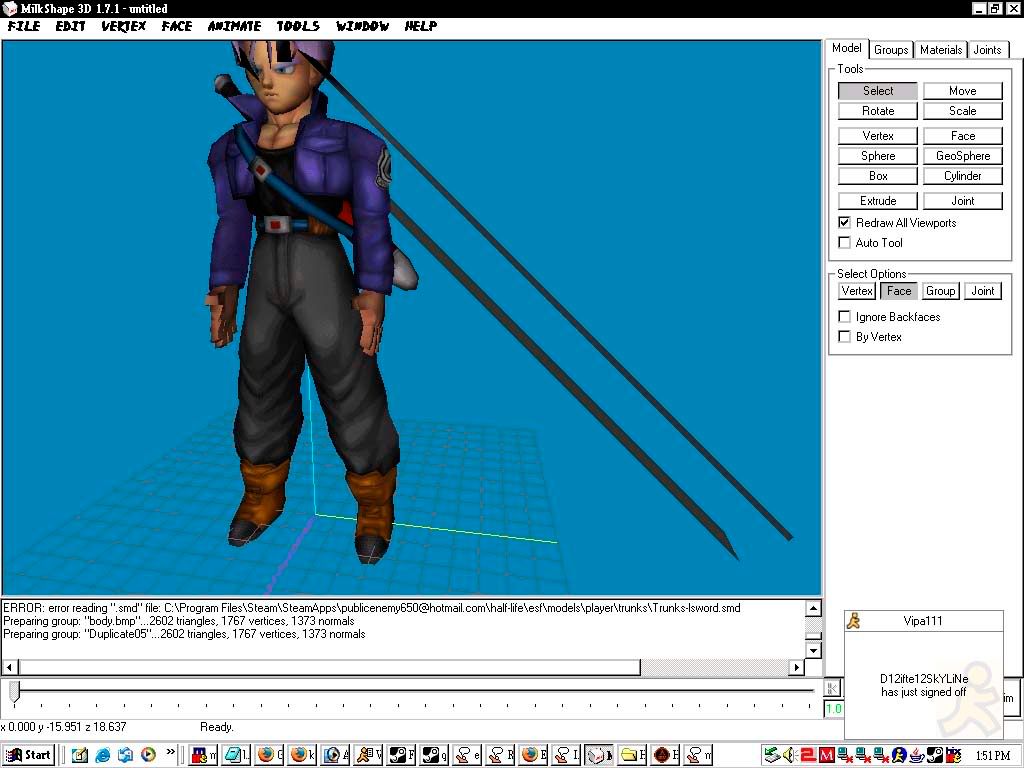The image size is (1024, 768).
Task: Launch Windows Media Player from Quick Launch
Action: point(148,755)
